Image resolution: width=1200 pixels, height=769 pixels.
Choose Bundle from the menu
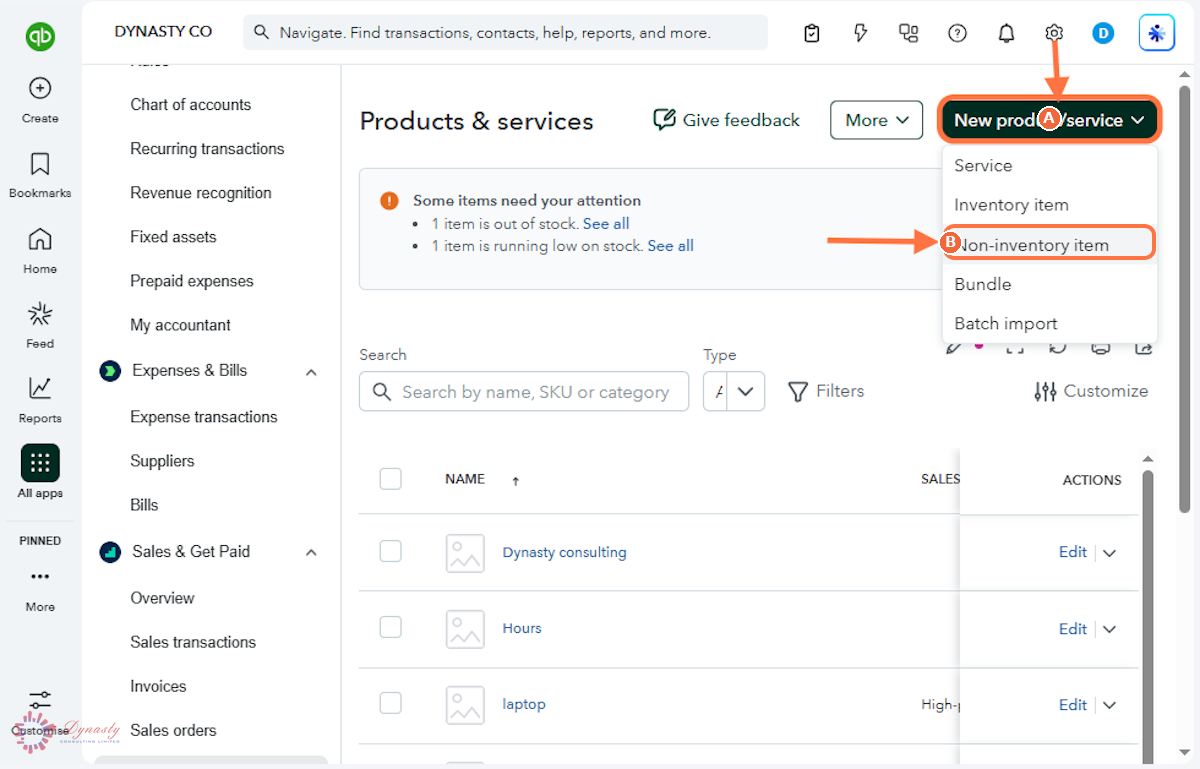pyautogui.click(x=1050, y=284)
